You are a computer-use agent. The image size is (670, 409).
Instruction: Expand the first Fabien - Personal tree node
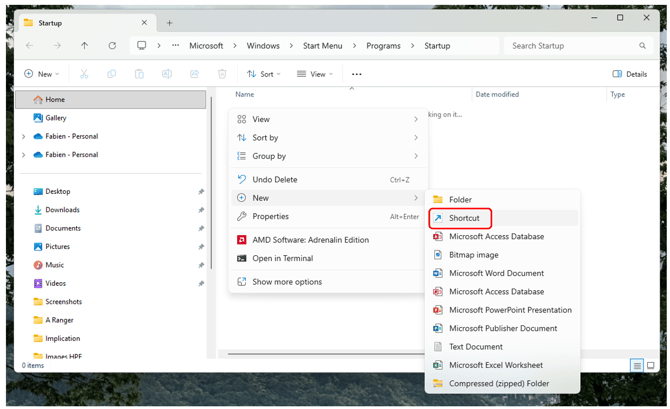coord(24,136)
